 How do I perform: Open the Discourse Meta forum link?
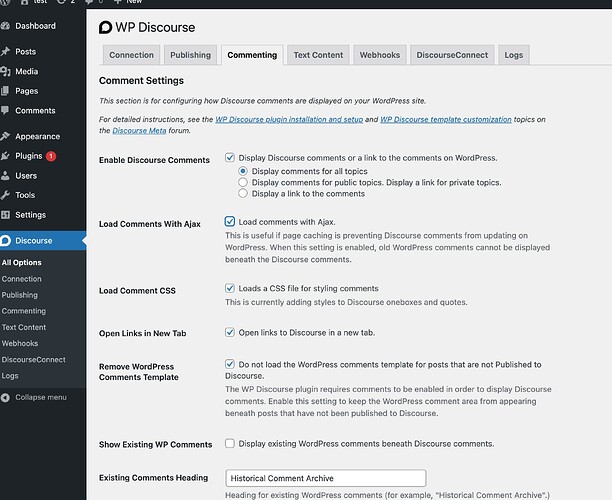click(x=139, y=131)
